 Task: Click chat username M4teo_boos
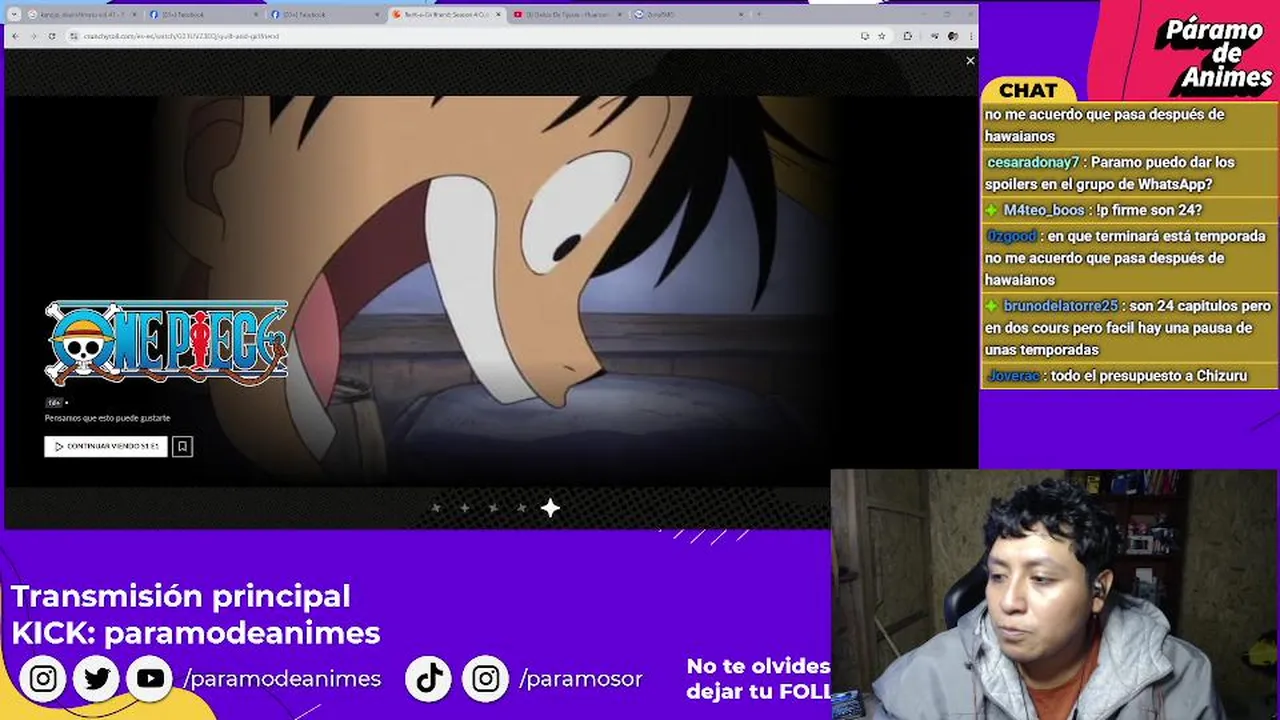(1044, 210)
